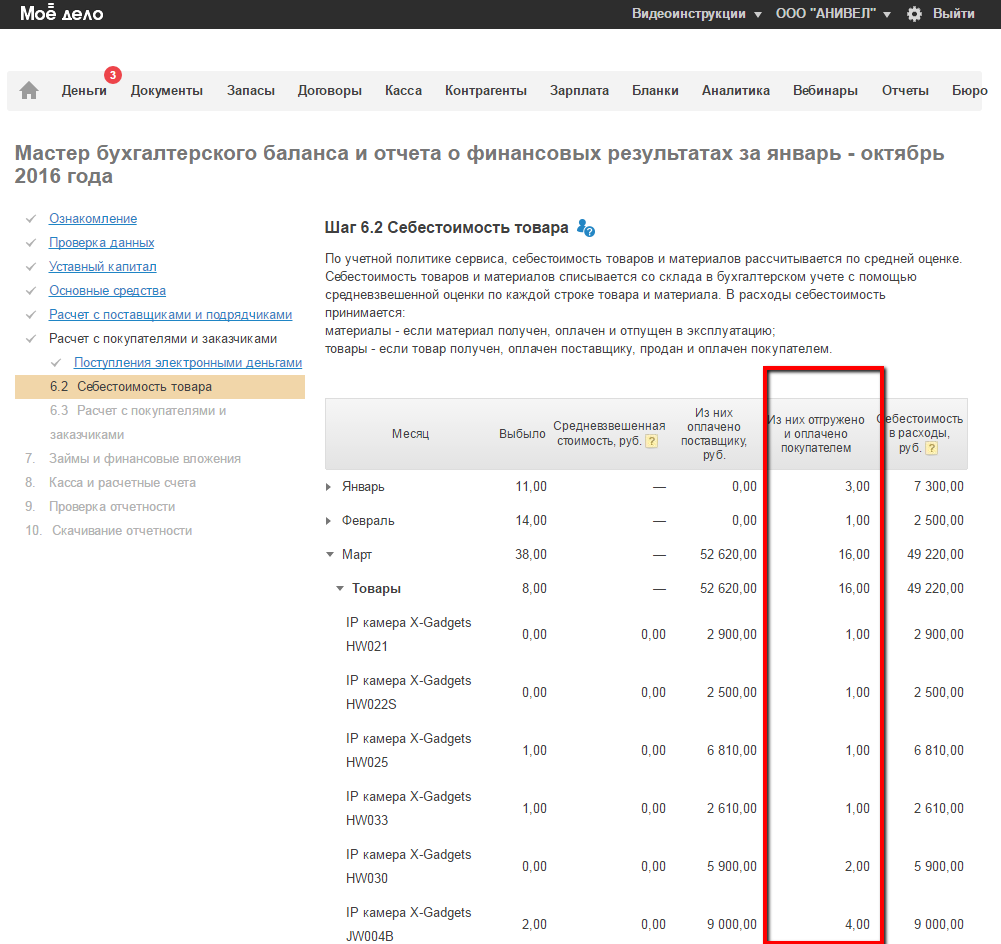Click the Выйти logout link
The image size is (1001, 944).
(953, 14)
